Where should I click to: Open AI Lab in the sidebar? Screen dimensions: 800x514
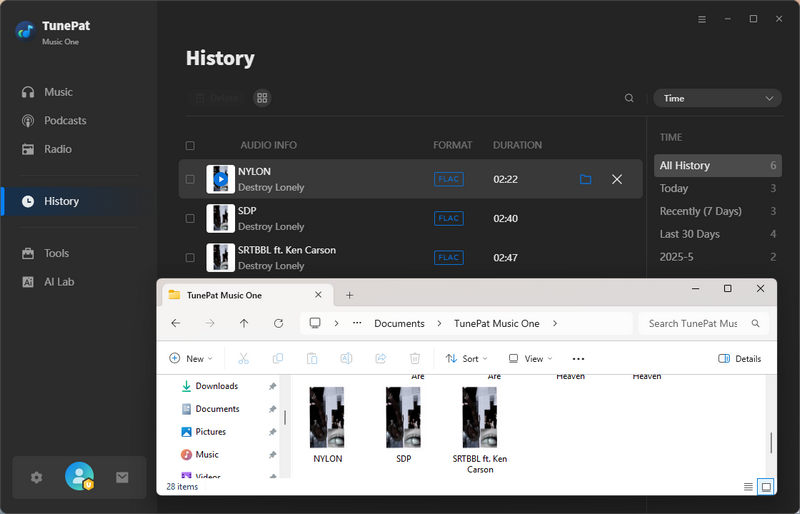pyautogui.click(x=58, y=282)
